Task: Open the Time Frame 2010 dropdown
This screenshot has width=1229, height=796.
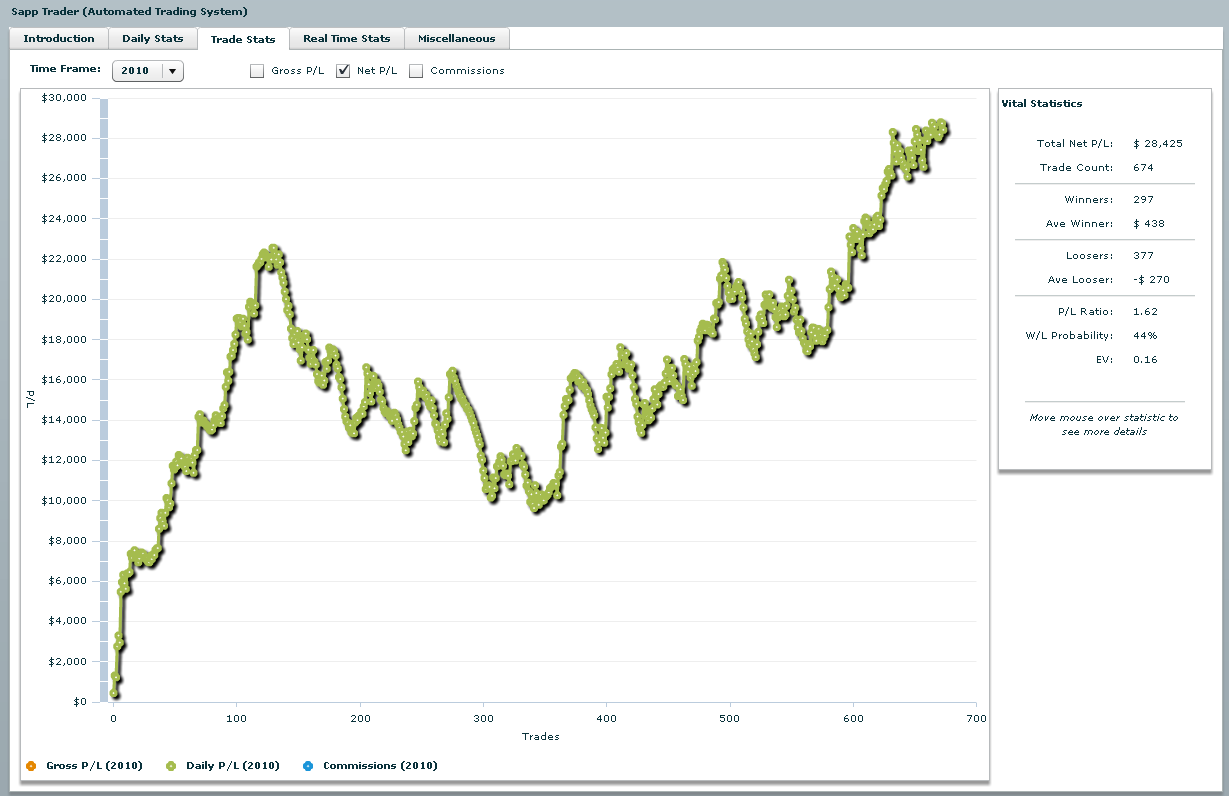Action: [x=148, y=71]
